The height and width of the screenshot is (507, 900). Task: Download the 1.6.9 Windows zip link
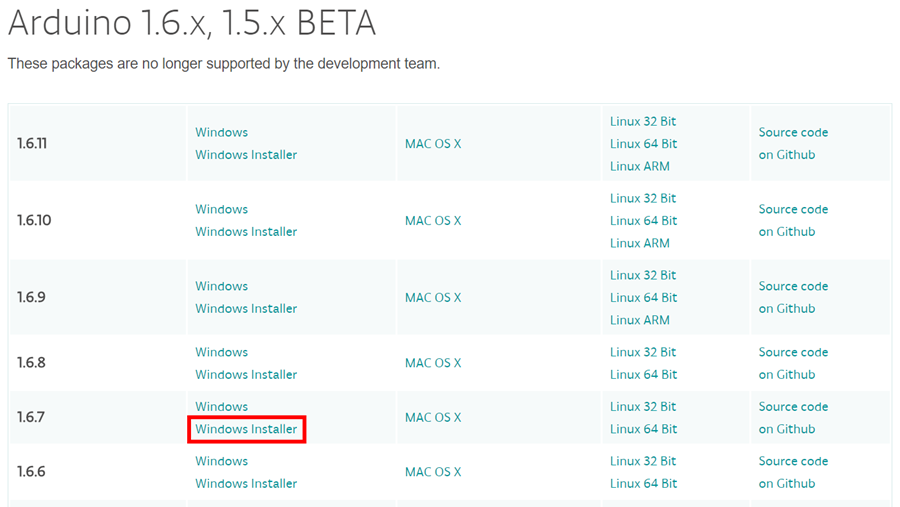[222, 286]
